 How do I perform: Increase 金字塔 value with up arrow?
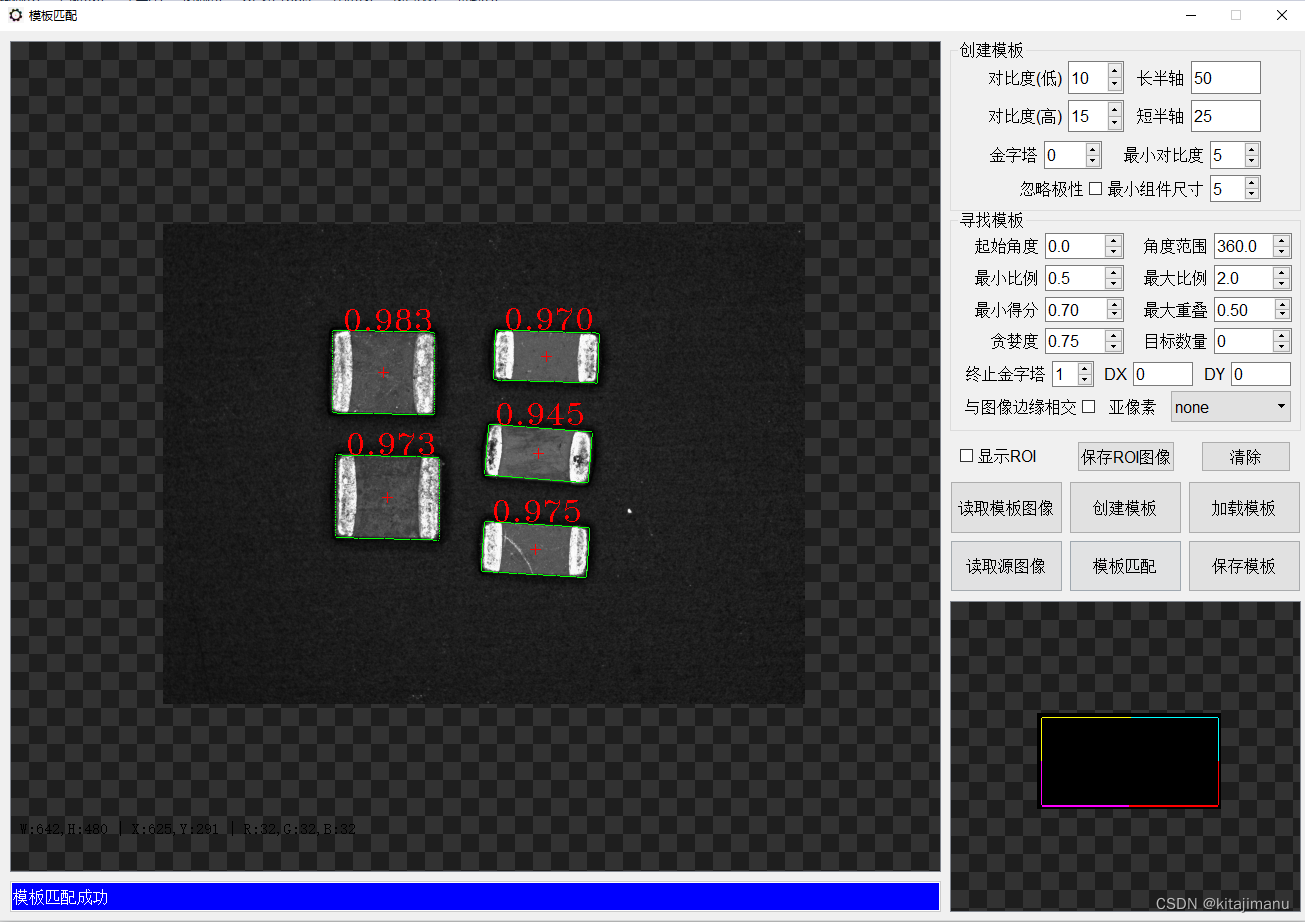(1093, 149)
